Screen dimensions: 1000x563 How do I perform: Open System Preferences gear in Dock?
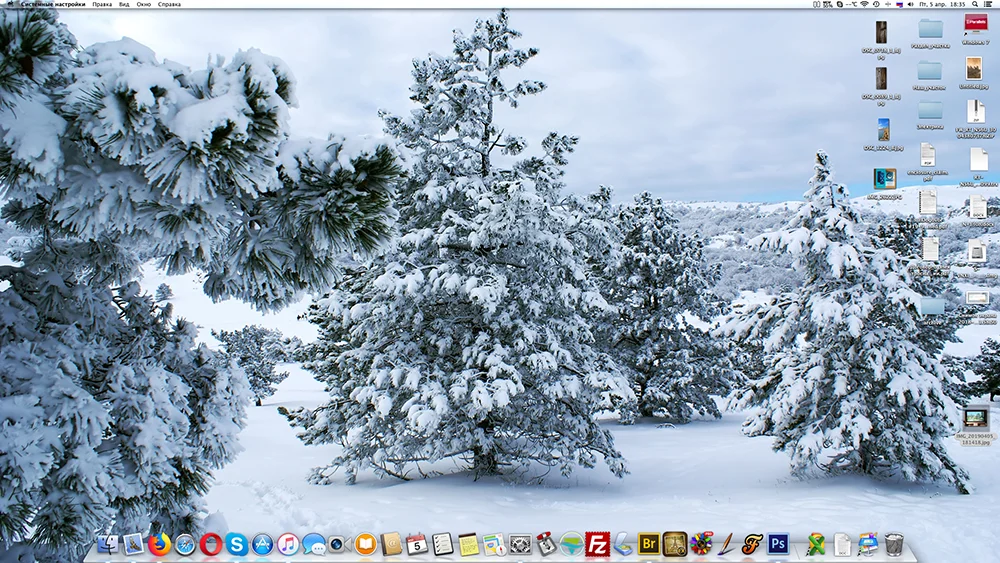click(x=520, y=545)
